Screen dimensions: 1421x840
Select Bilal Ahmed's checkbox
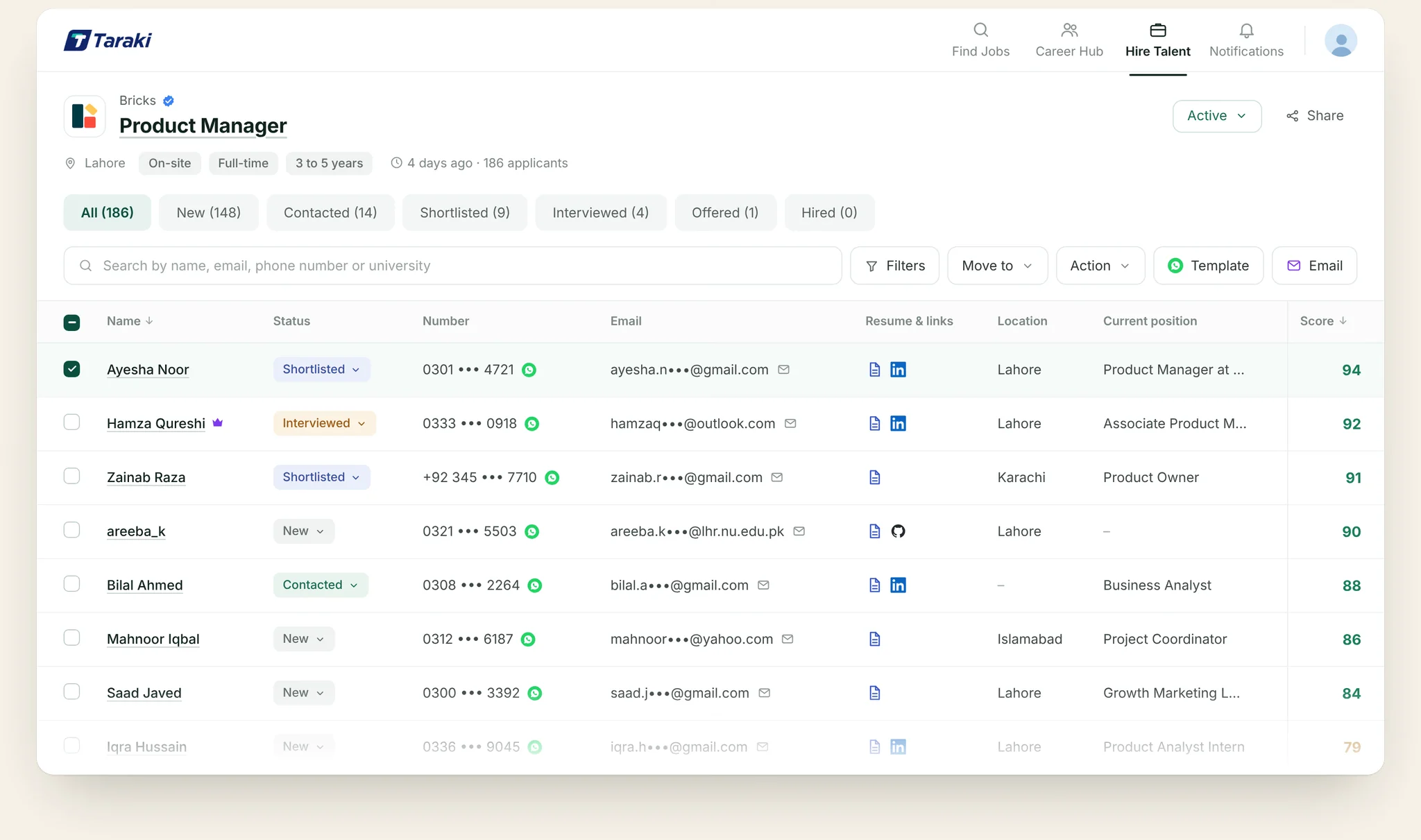[x=71, y=584]
